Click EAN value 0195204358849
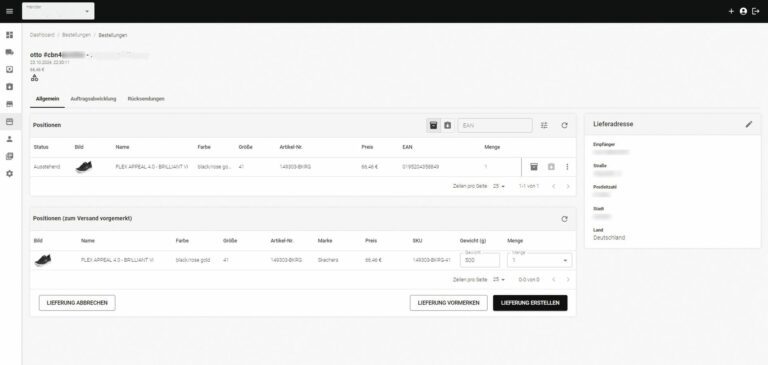This screenshot has width=768, height=365. pos(420,167)
